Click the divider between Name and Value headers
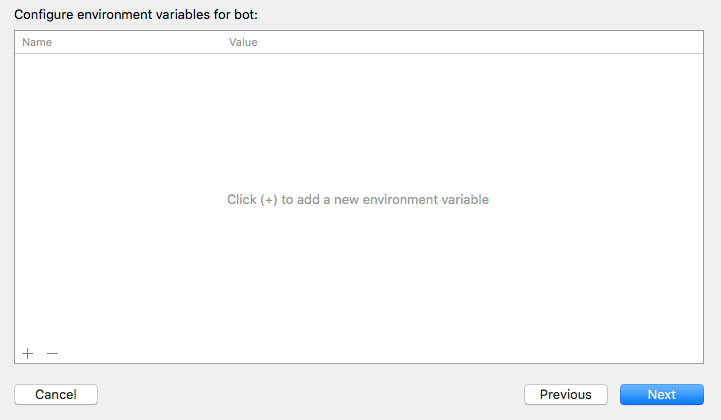This screenshot has height=420, width=721. tap(221, 43)
